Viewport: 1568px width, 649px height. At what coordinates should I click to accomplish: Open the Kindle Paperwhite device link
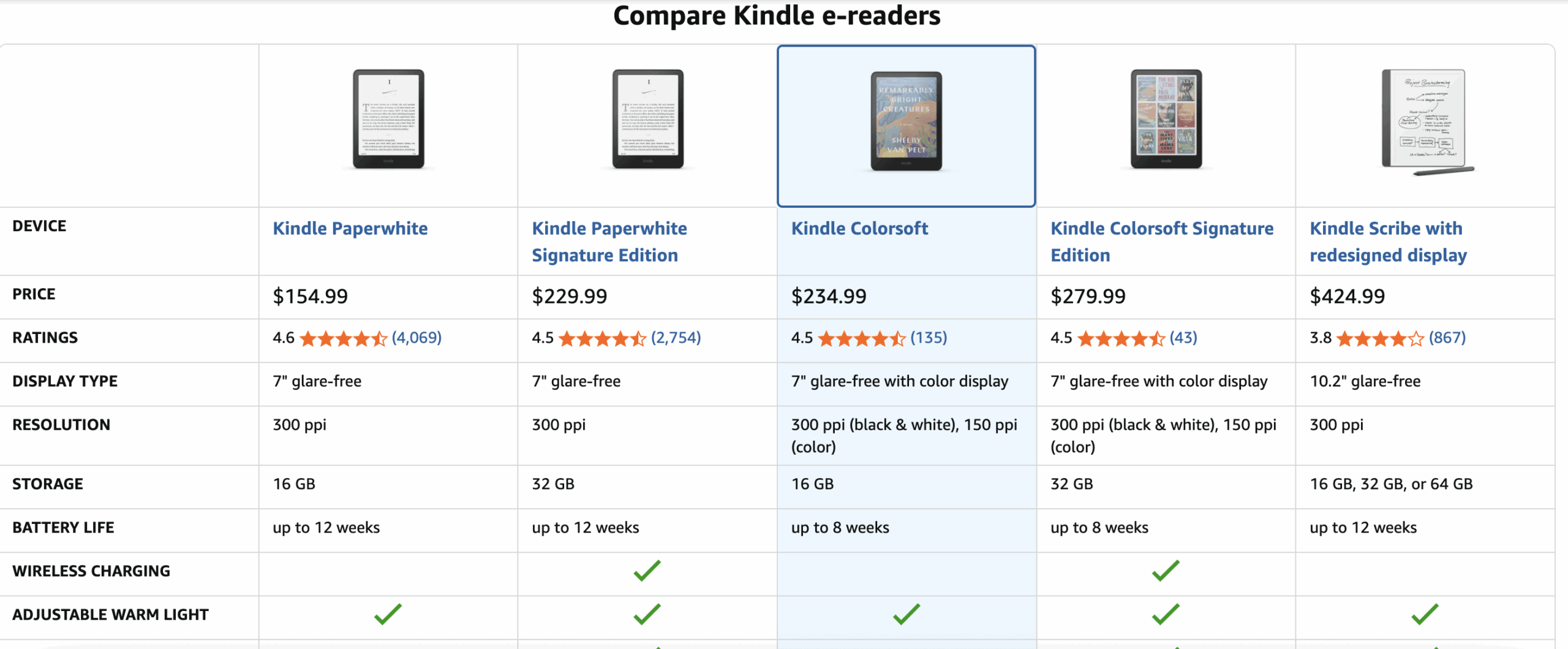pos(350,229)
